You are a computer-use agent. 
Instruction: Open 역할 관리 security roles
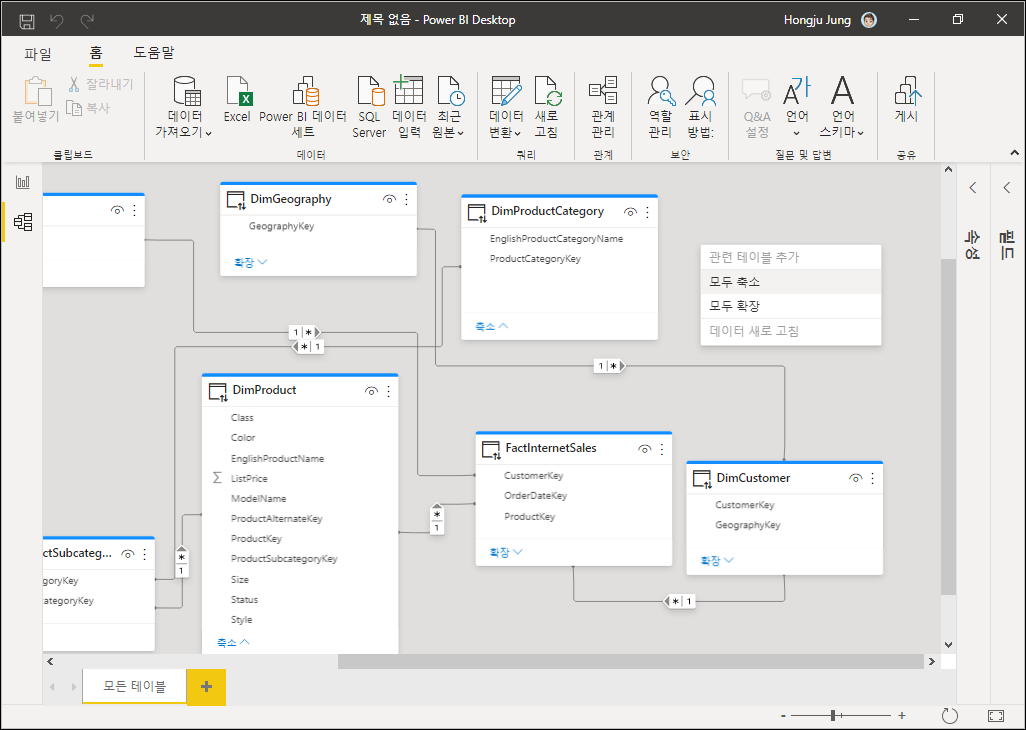(660, 106)
